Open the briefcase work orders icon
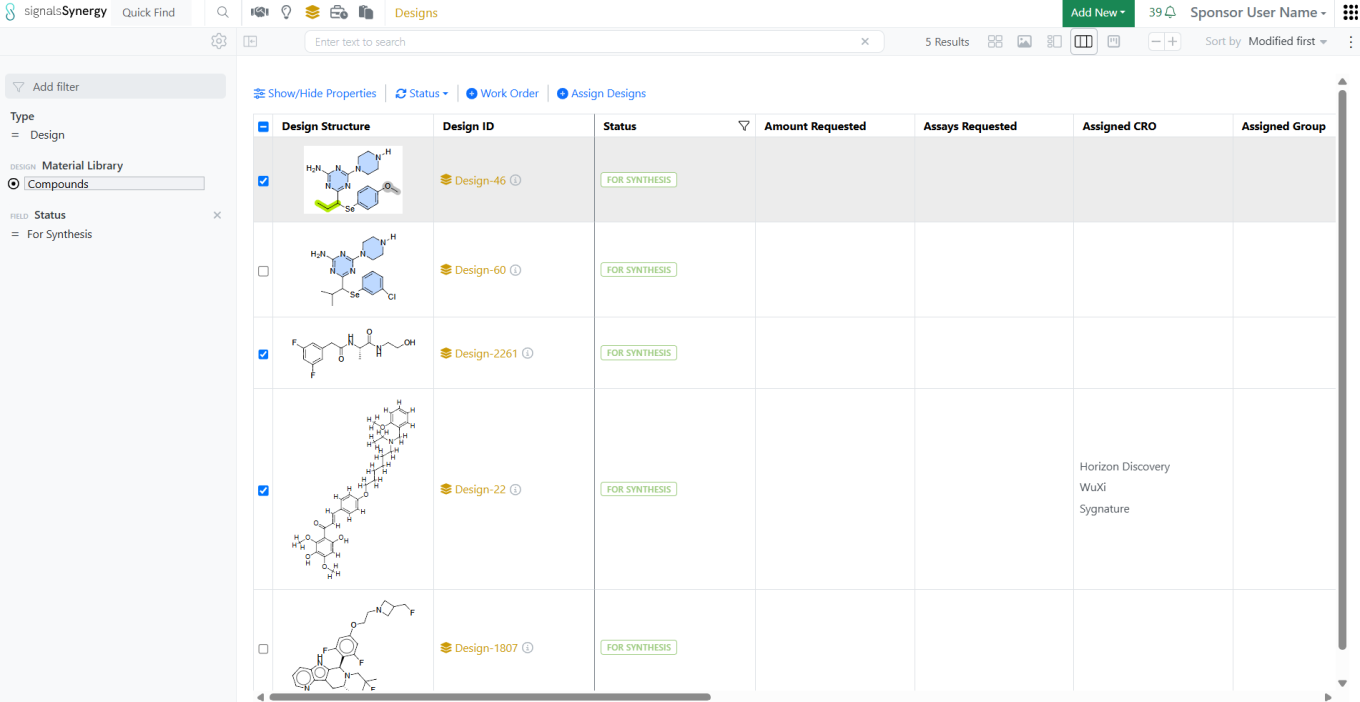Screen dimensions: 1360x702 click(339, 13)
